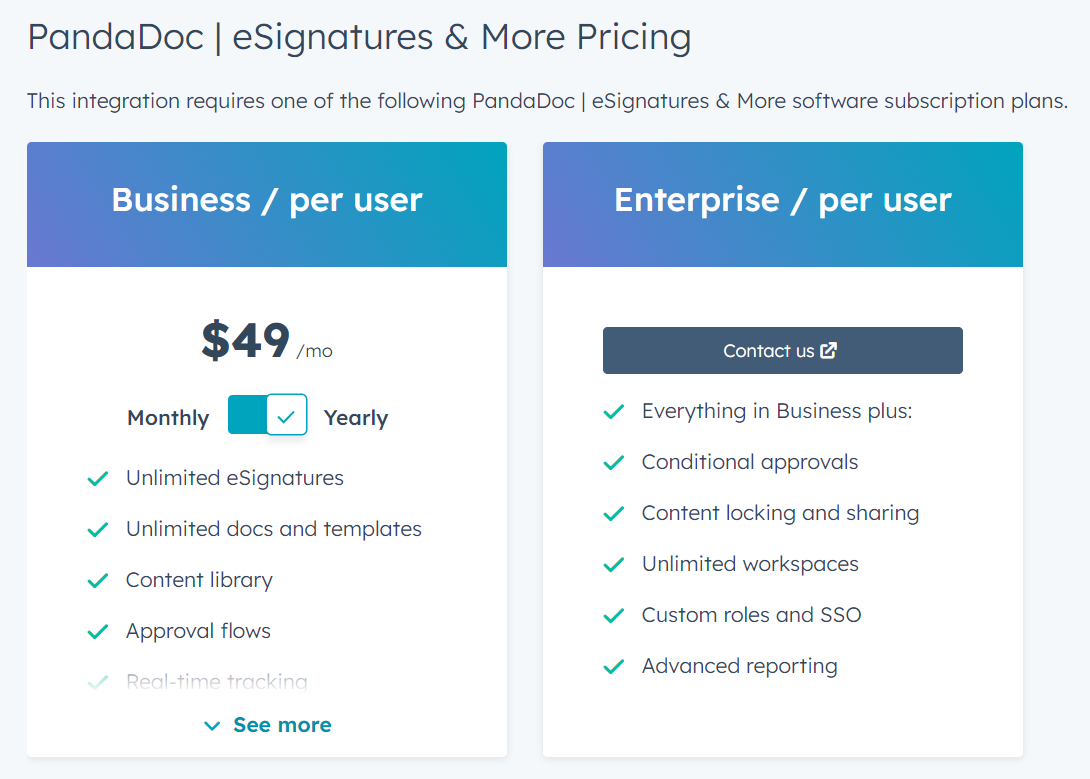Click checkmark beside Unlimited workspaces

pos(614,565)
